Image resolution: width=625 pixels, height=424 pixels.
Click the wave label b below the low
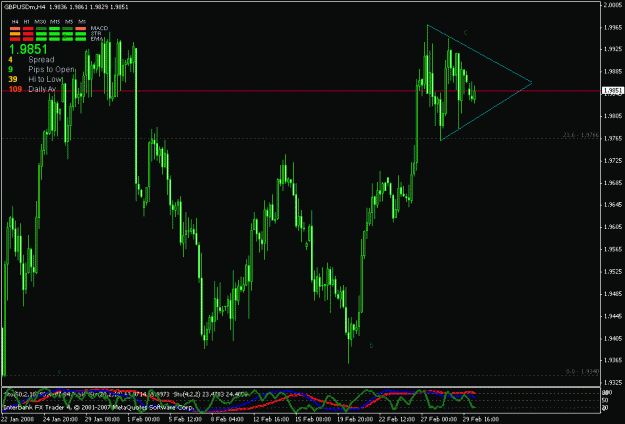(371, 345)
